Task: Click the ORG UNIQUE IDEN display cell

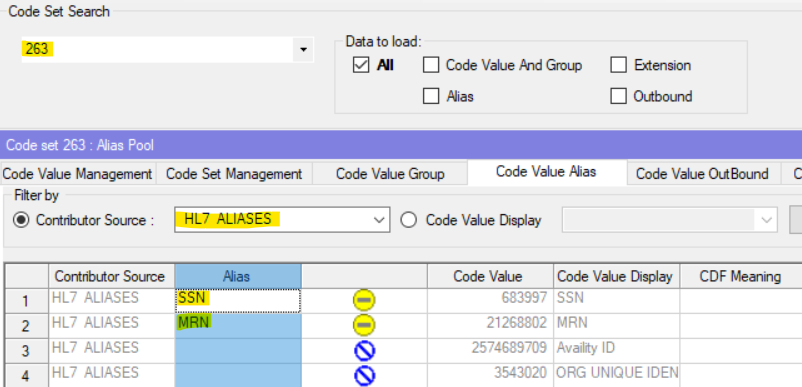Action: tap(616, 376)
